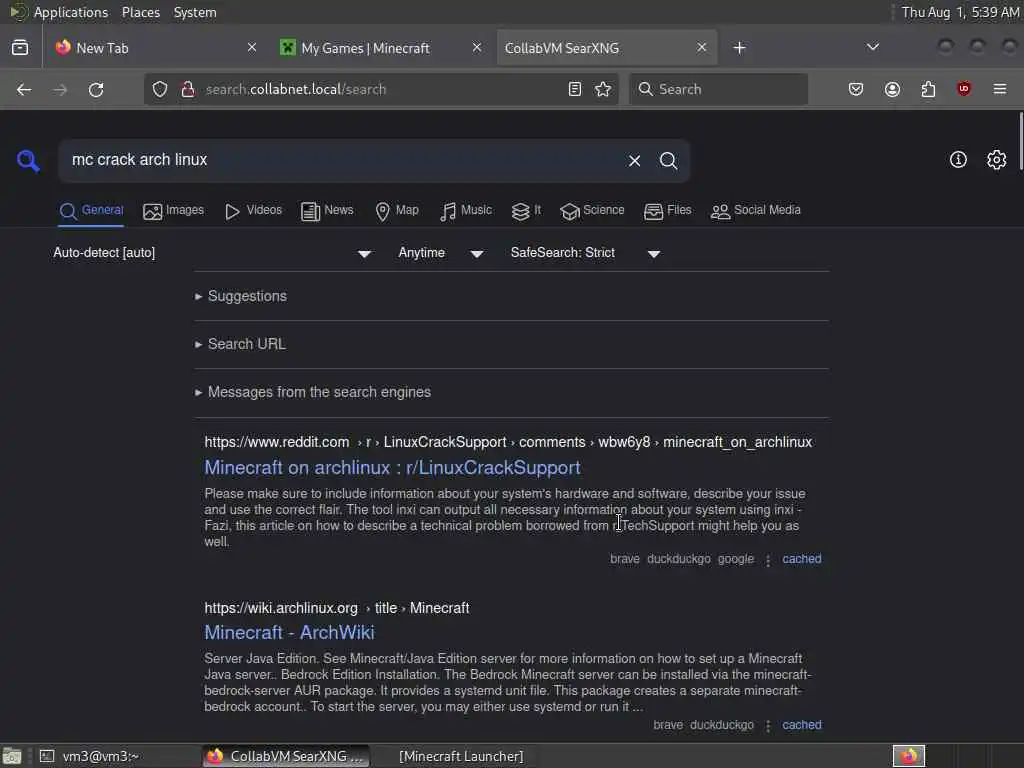This screenshot has height=768, width=1024.
Task: Open the Pocket save icon
Action: point(856,89)
